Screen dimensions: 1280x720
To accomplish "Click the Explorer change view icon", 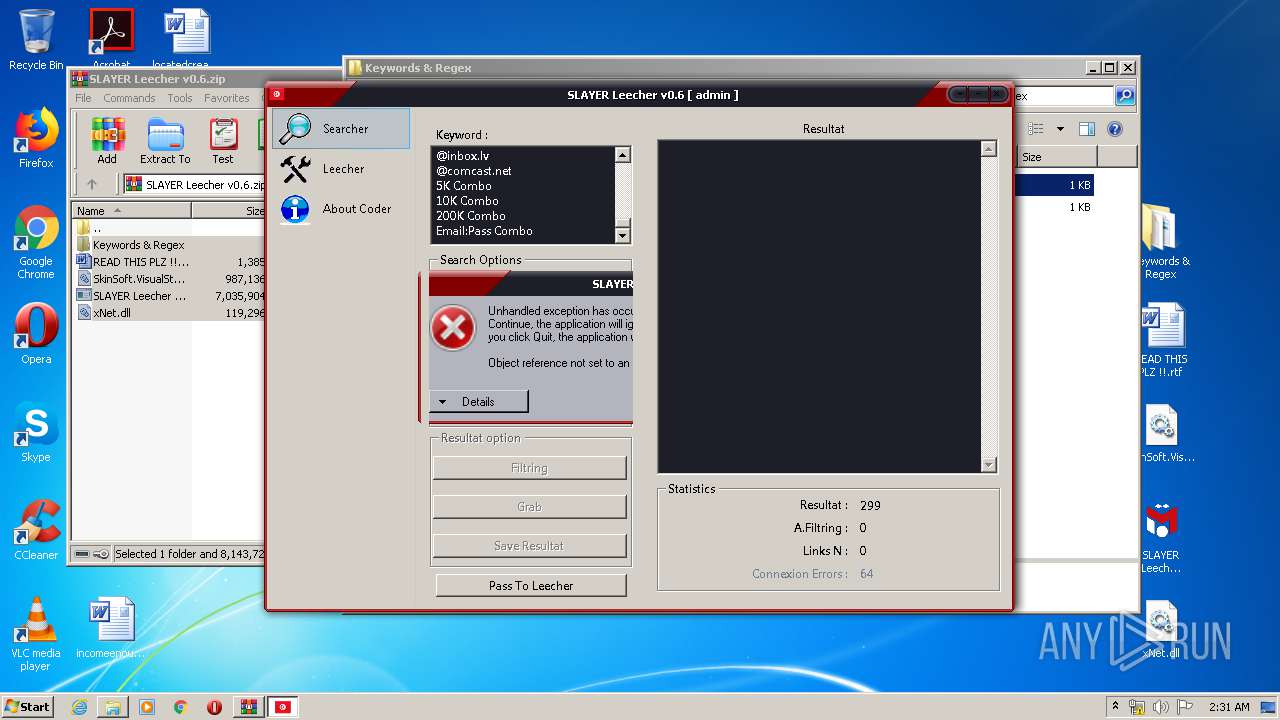I will pos(1036,129).
